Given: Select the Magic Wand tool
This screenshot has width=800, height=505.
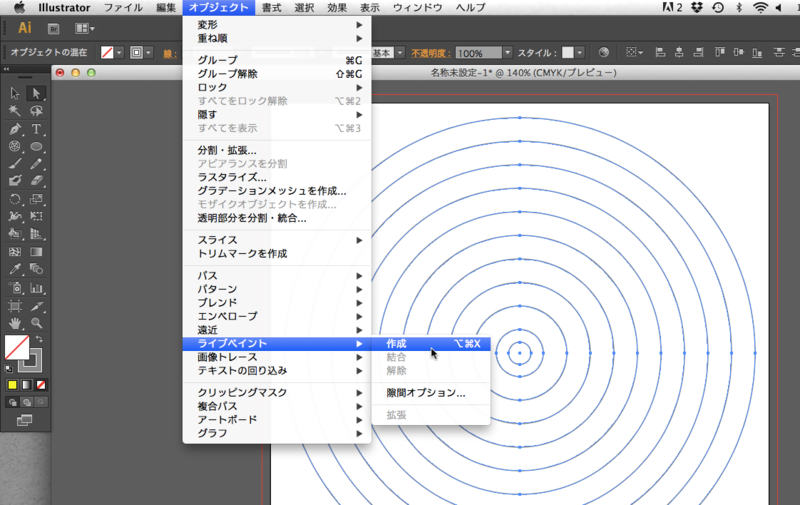Looking at the screenshot, I should (15, 111).
